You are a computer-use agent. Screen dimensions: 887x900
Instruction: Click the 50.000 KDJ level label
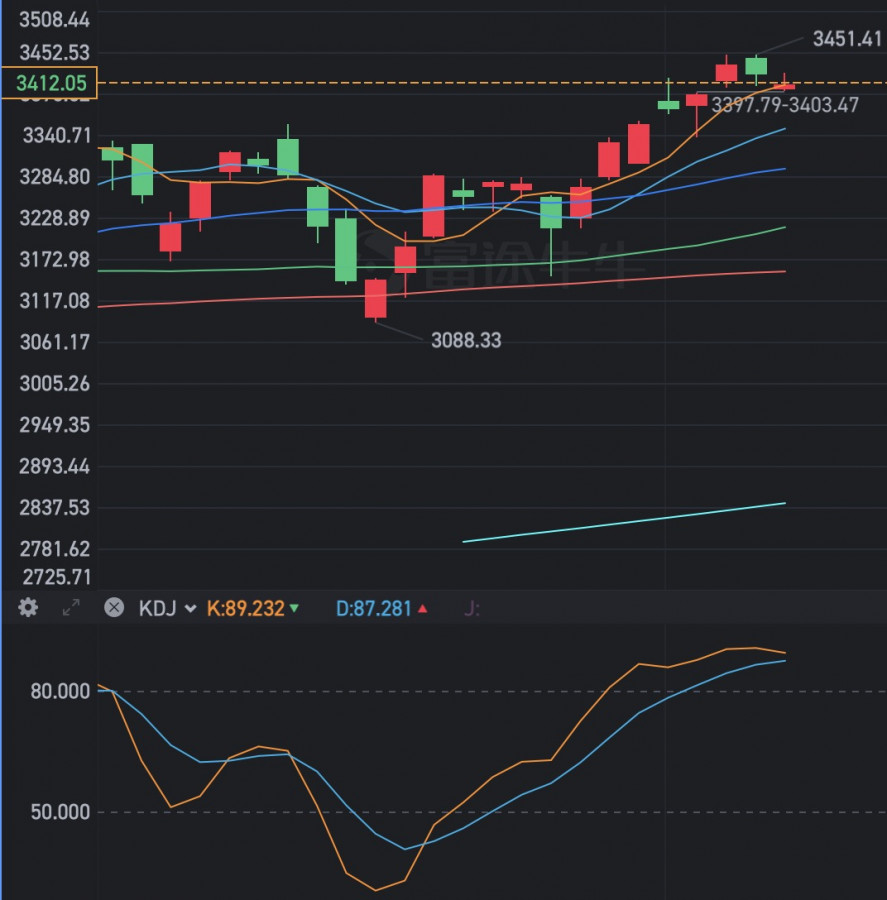[x=58, y=812]
